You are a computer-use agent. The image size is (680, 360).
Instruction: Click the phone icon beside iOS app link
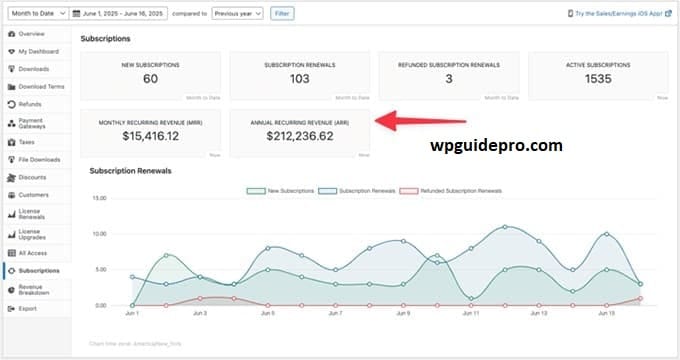coord(570,13)
